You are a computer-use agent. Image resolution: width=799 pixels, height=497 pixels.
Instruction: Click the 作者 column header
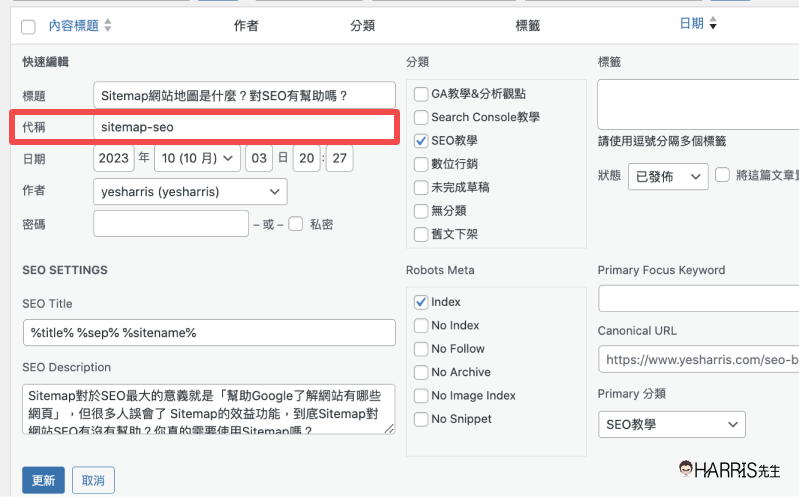(x=246, y=25)
